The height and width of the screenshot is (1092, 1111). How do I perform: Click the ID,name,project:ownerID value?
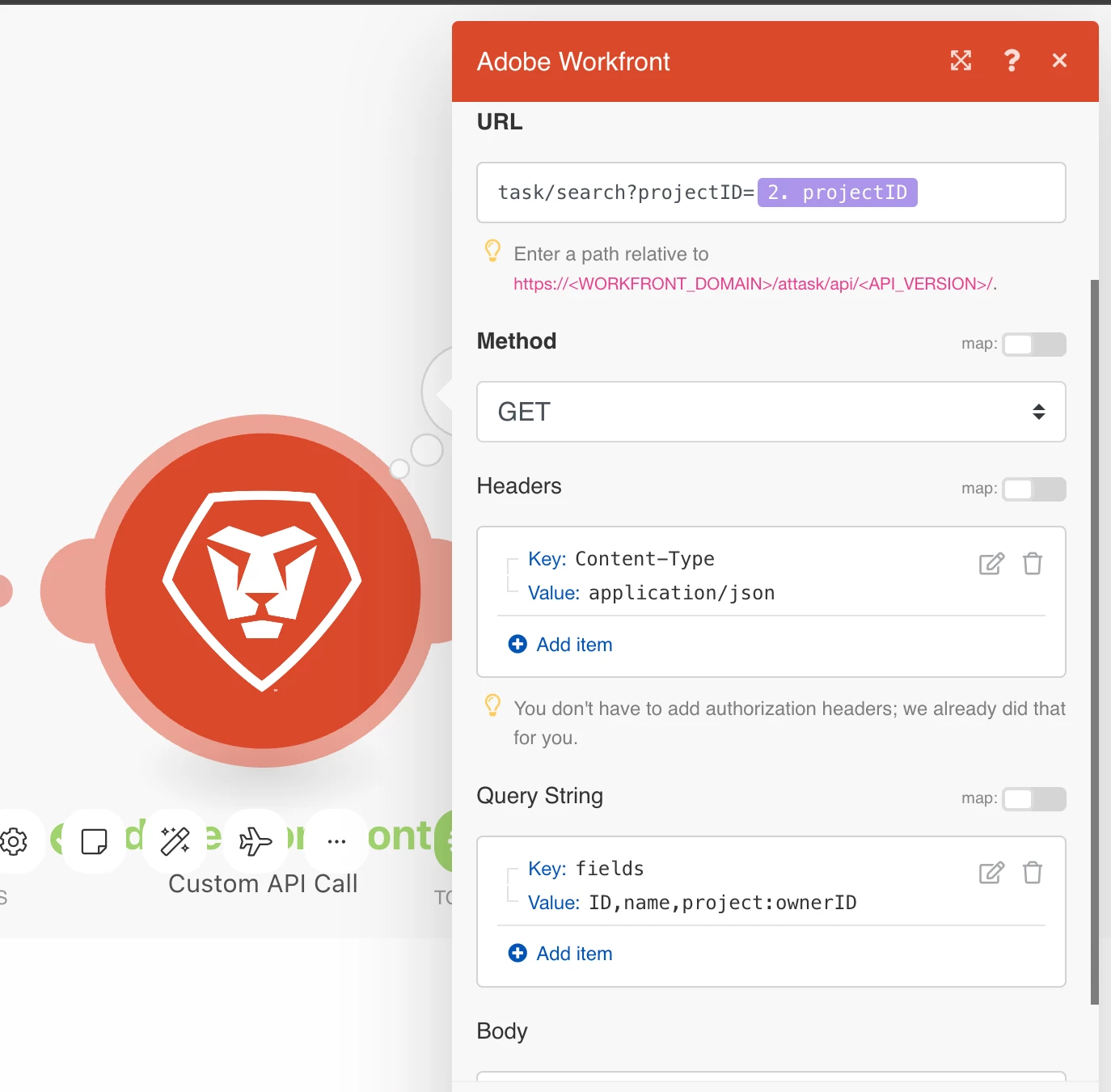click(x=723, y=903)
